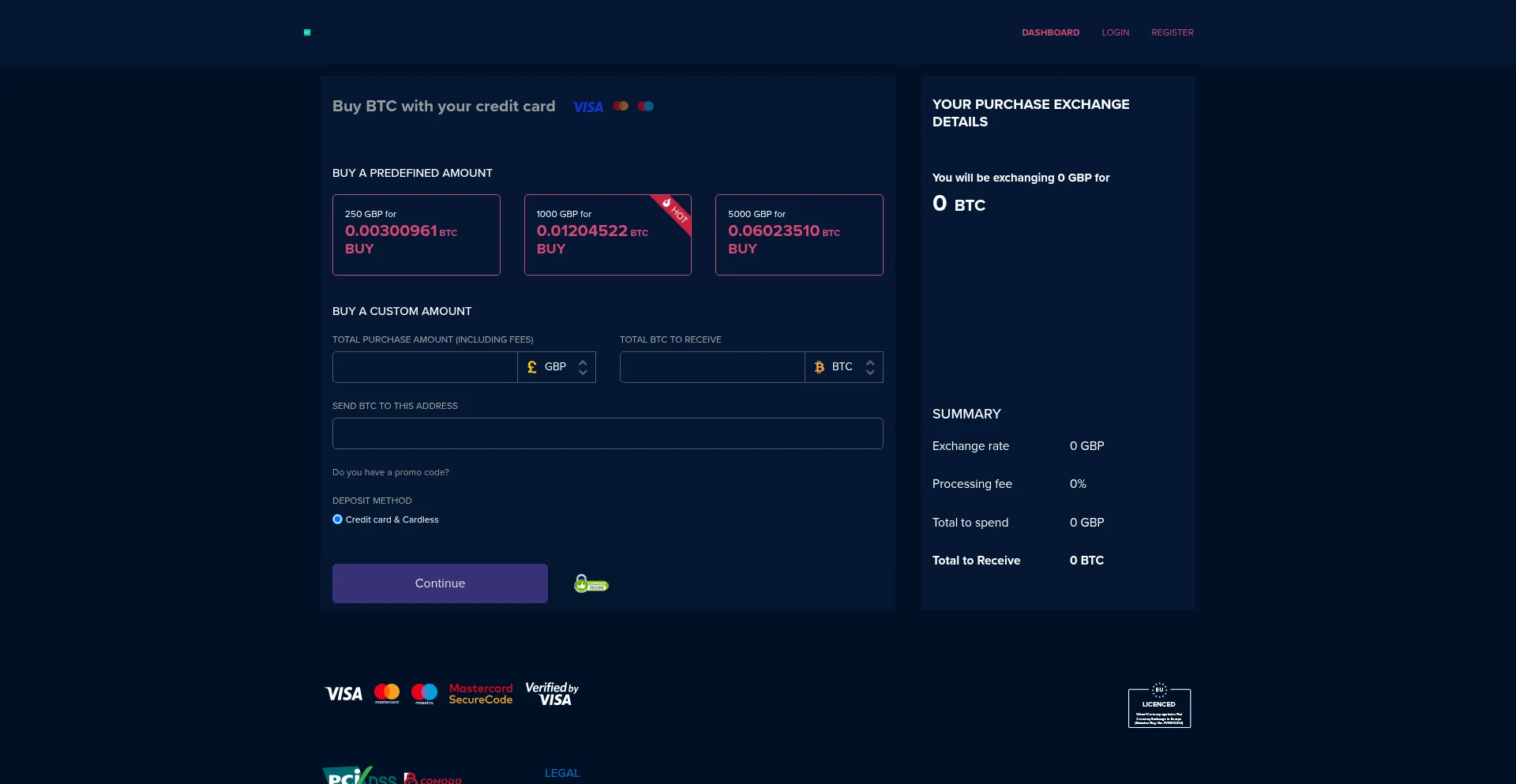Click the red HOT ribbon badge
1516x784 pixels.
[x=675, y=211]
